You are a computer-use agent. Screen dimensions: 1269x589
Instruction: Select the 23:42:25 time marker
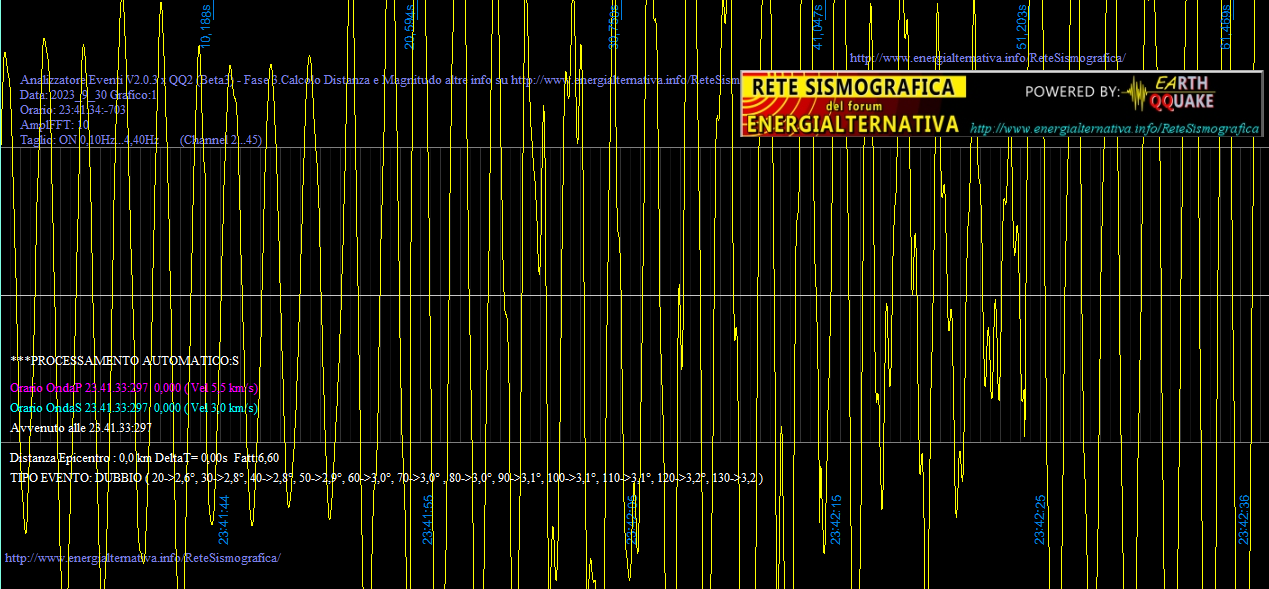[x=1040, y=520]
